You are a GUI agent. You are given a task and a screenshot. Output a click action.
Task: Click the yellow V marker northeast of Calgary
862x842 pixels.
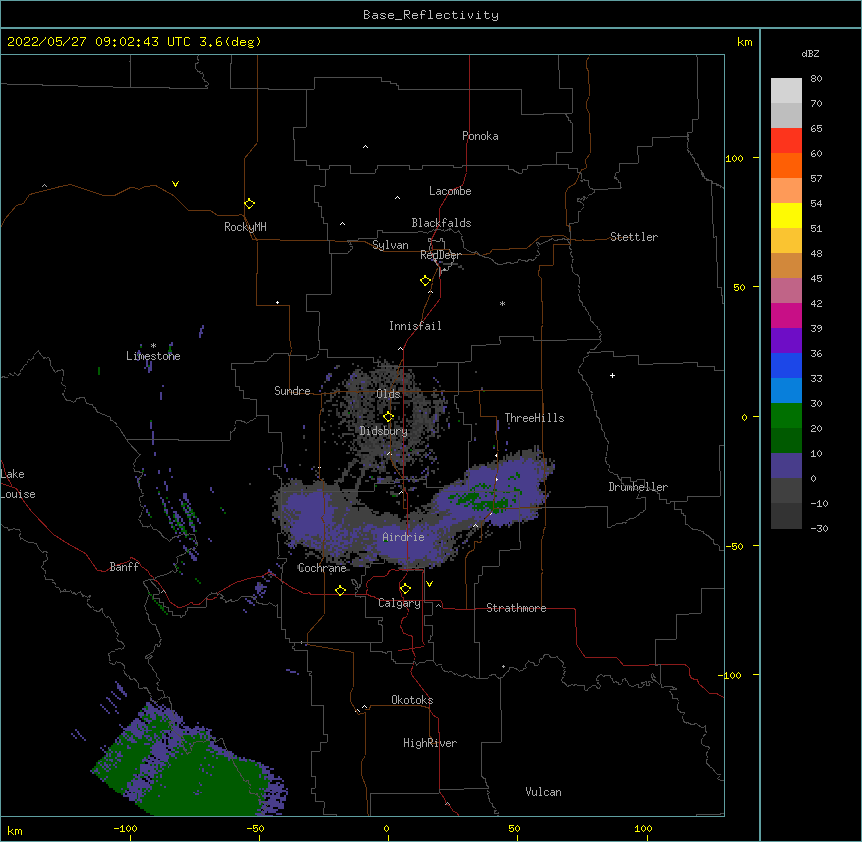[429, 584]
